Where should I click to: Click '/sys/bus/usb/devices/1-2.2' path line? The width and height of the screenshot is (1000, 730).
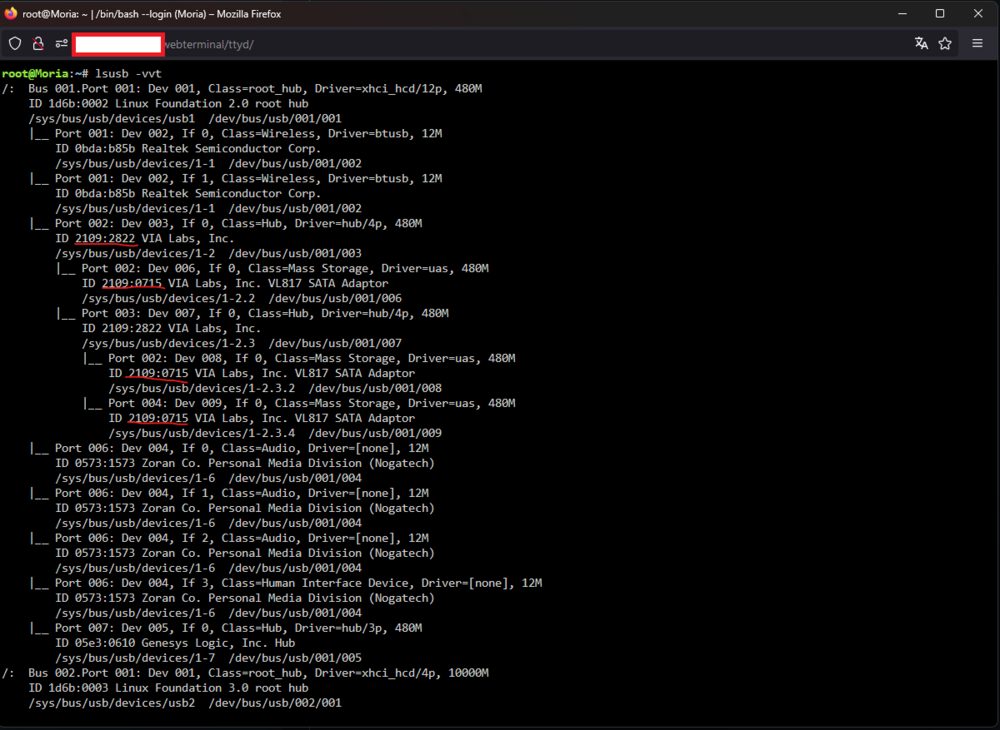click(x=242, y=298)
